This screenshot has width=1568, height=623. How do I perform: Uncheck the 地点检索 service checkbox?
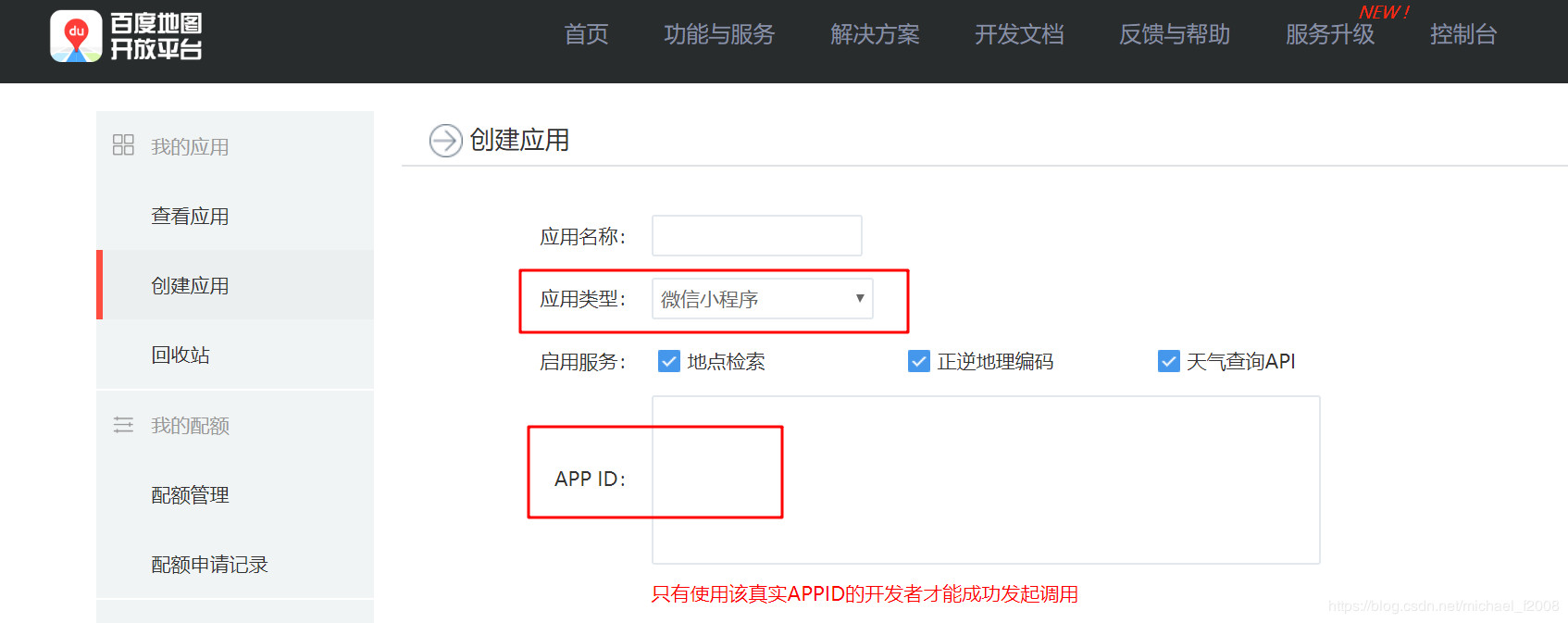click(669, 361)
